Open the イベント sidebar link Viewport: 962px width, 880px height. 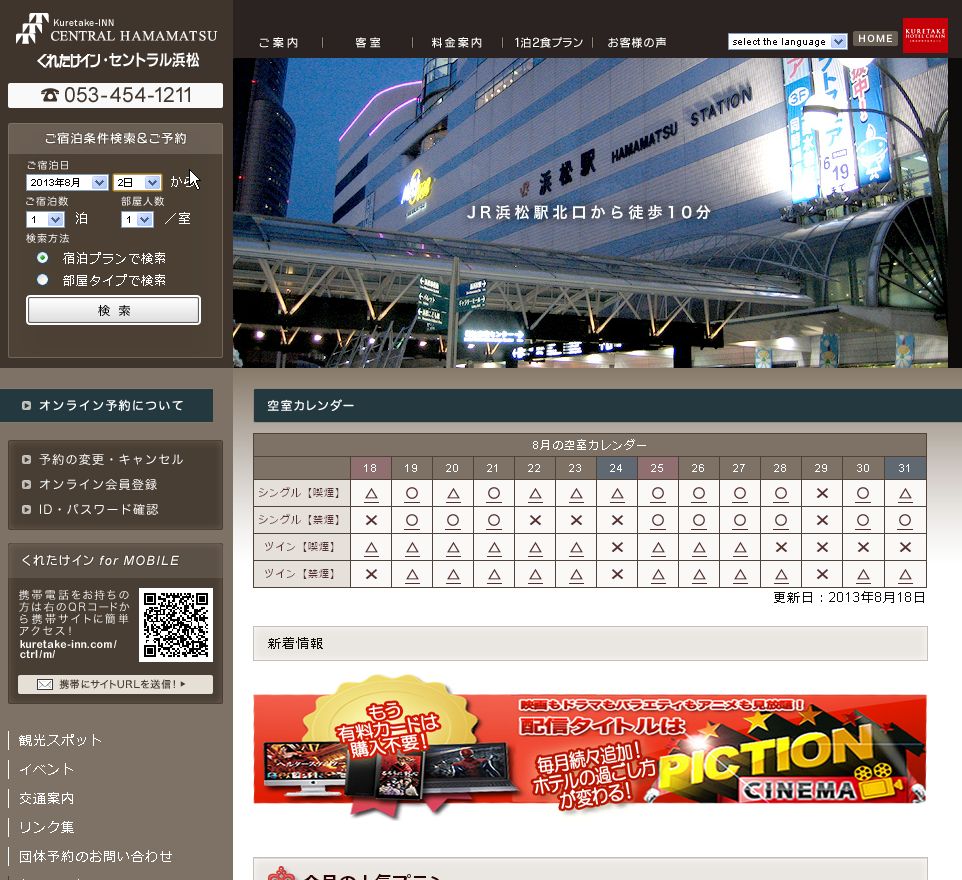coord(47,769)
